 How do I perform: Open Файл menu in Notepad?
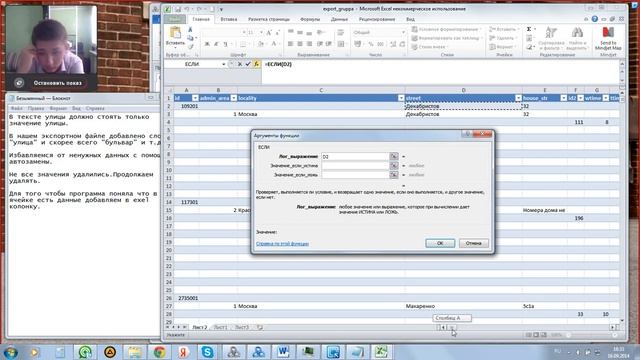click(17, 109)
